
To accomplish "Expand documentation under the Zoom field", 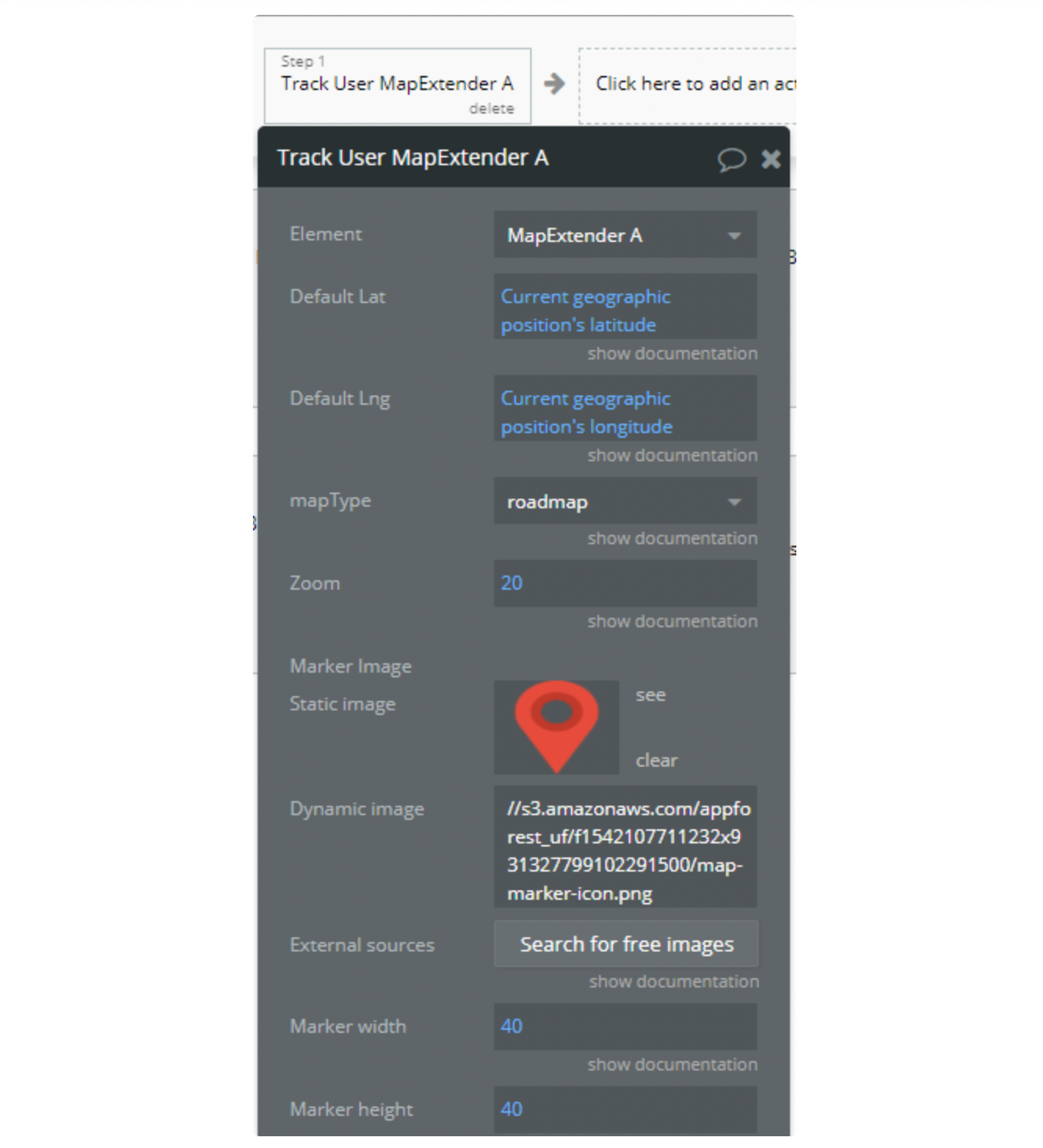I will click(x=672, y=621).
